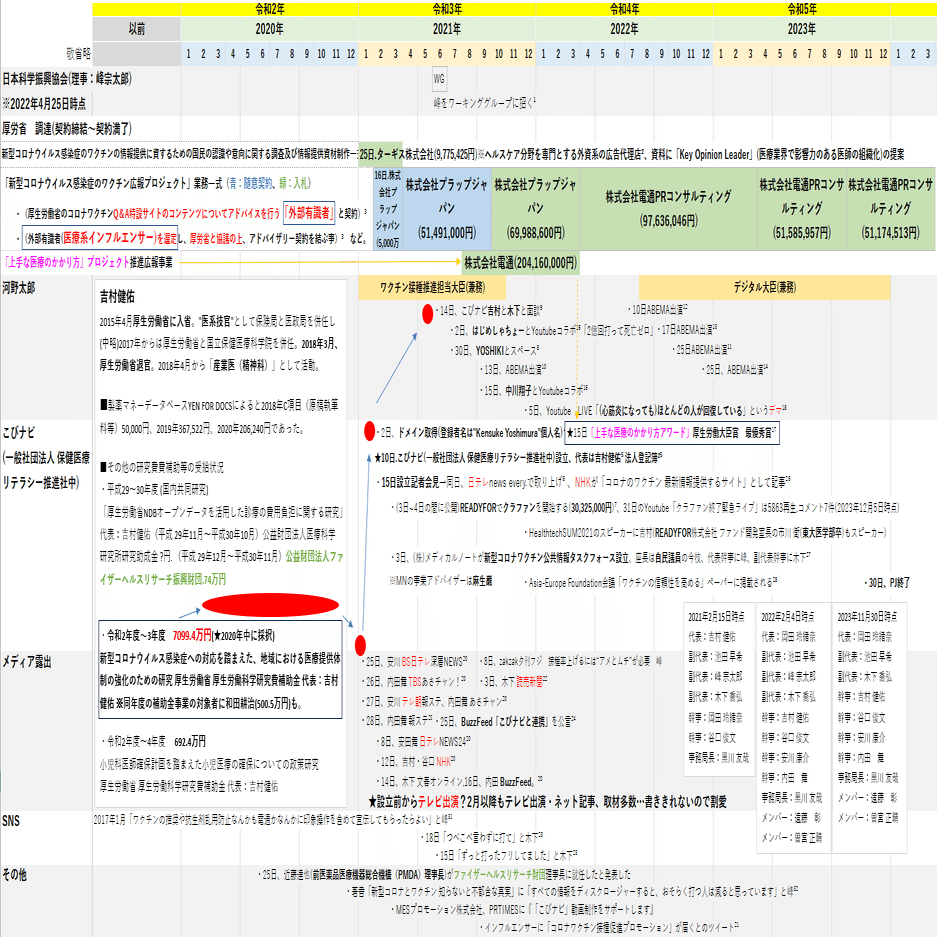Screen dimensions: 937x937
Task: Click the large red oval shape
Action: pyautogui.click(x=270, y=605)
